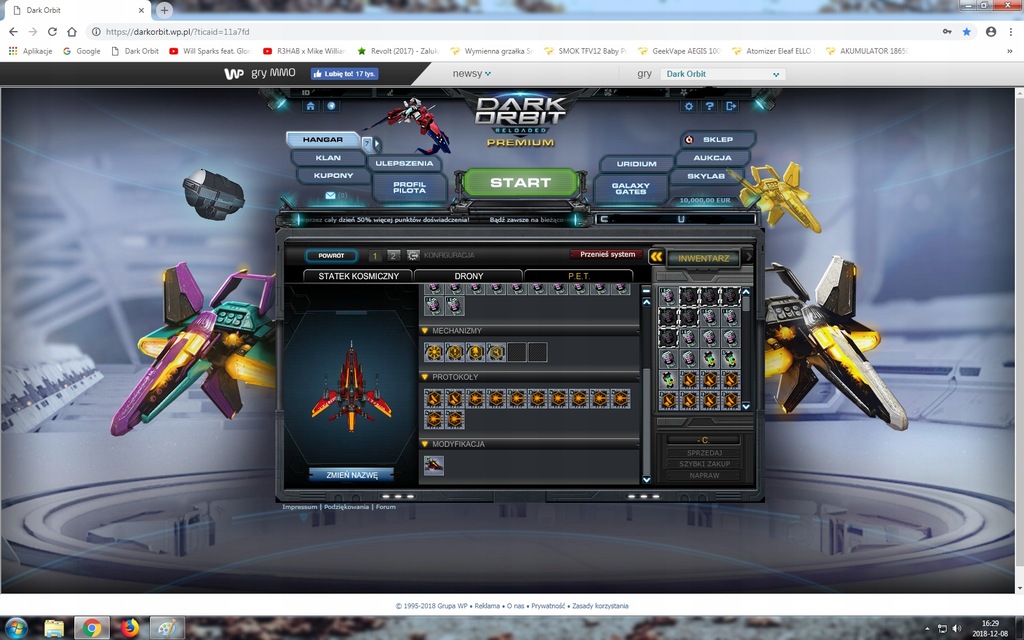Image resolution: width=1024 pixels, height=640 pixels.
Task: Open the Chrome three-dot menu
Action: pos(1010,31)
